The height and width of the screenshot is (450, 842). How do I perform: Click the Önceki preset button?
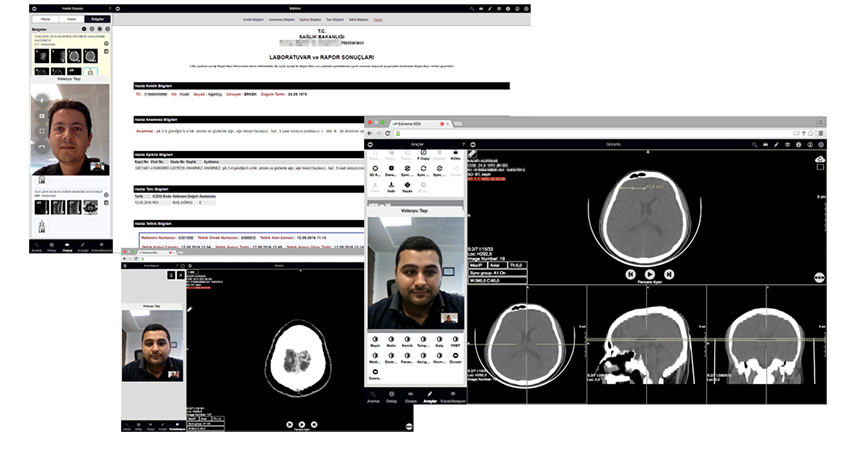pyautogui.click(x=455, y=358)
